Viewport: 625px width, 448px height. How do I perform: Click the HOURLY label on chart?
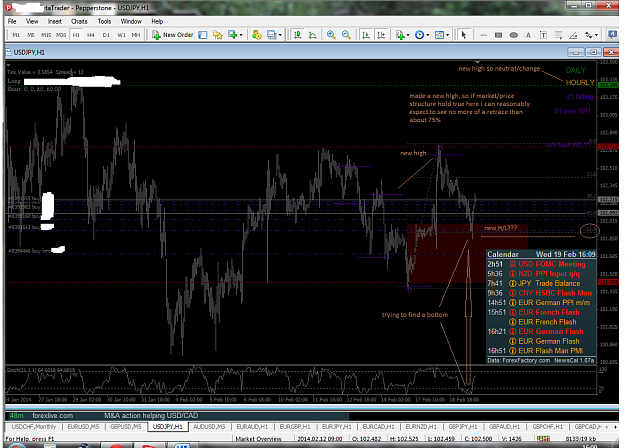(580, 83)
